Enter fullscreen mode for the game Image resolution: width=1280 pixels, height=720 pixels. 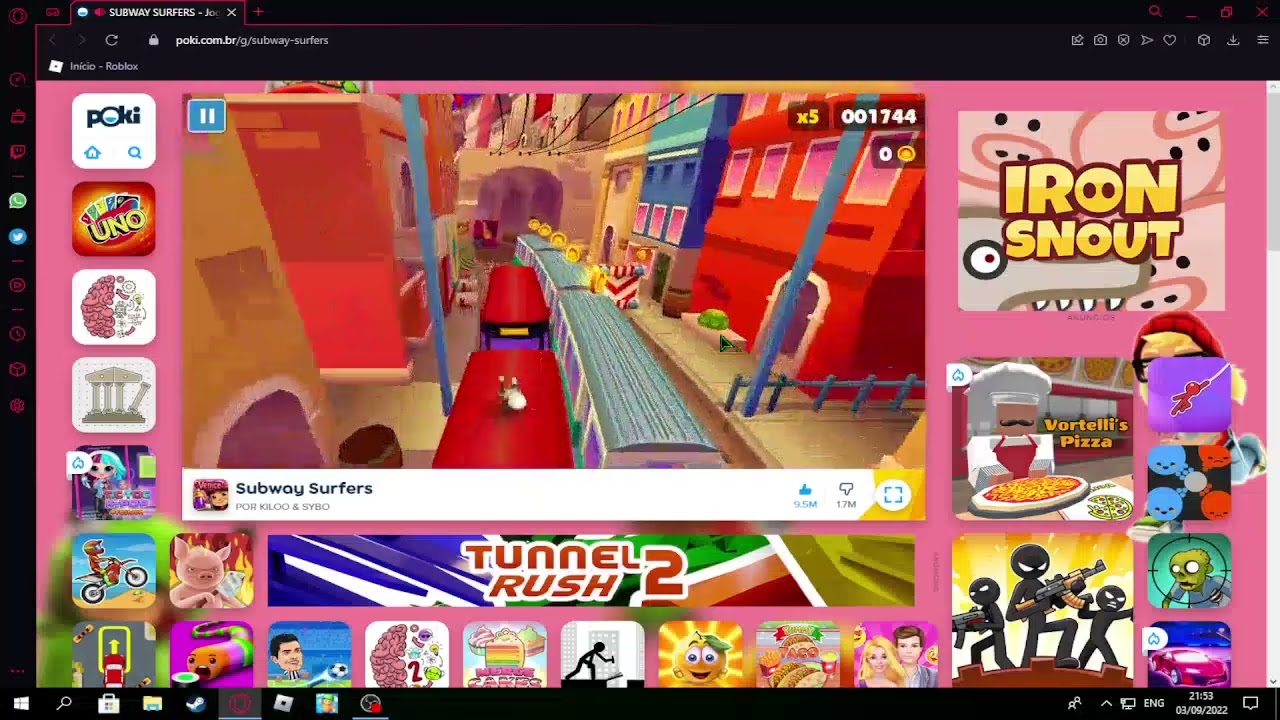point(893,495)
